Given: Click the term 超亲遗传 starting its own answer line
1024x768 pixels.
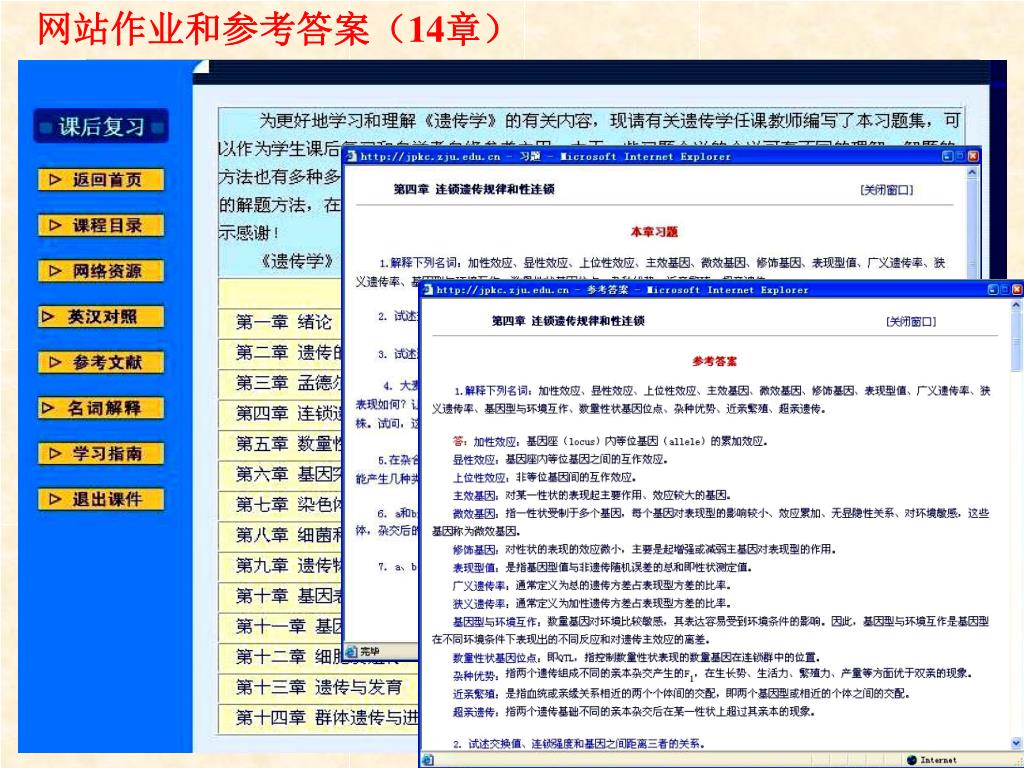Looking at the screenshot, I should pyautogui.click(x=474, y=712).
